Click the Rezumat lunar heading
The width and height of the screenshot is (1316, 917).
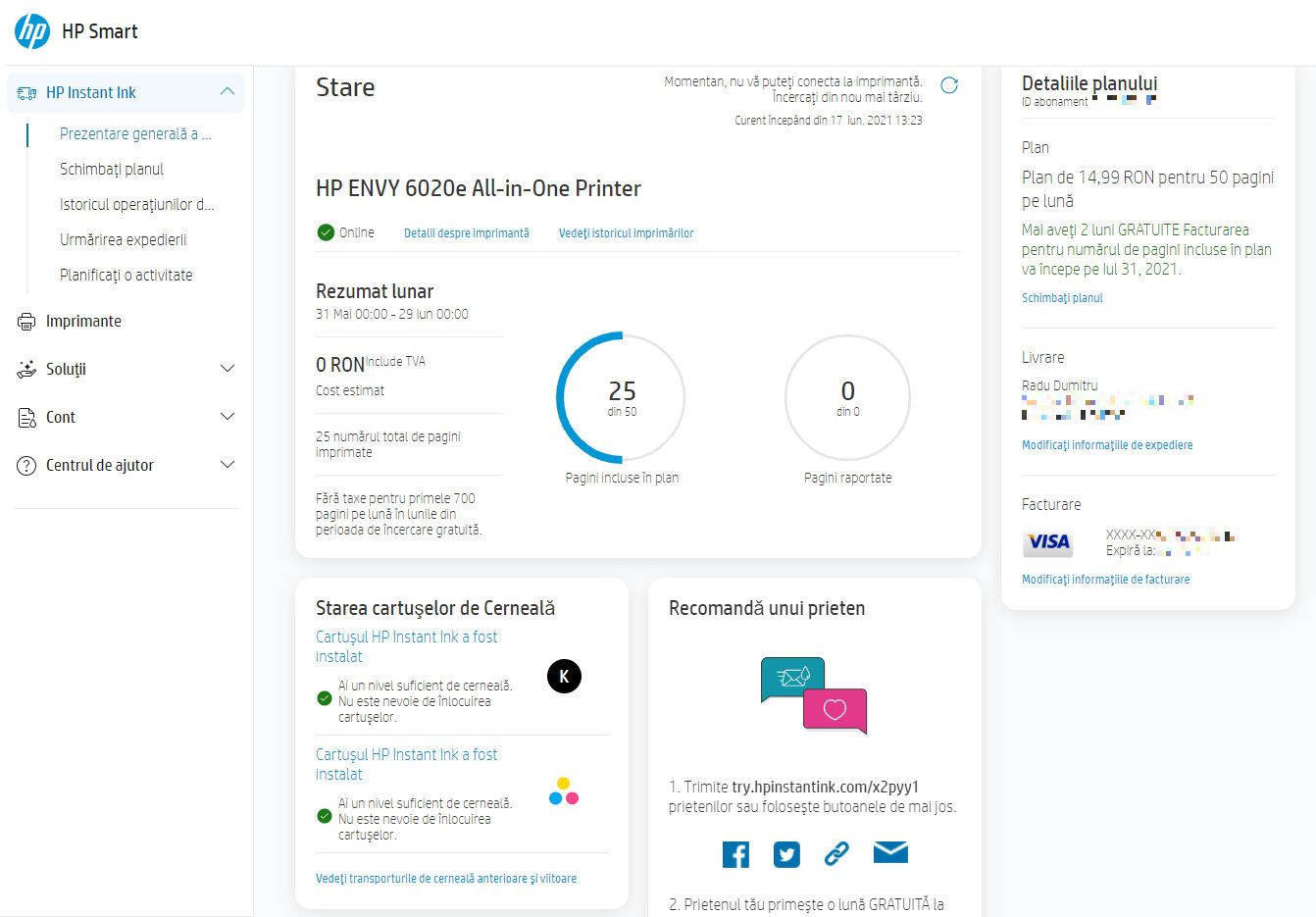pos(375,291)
